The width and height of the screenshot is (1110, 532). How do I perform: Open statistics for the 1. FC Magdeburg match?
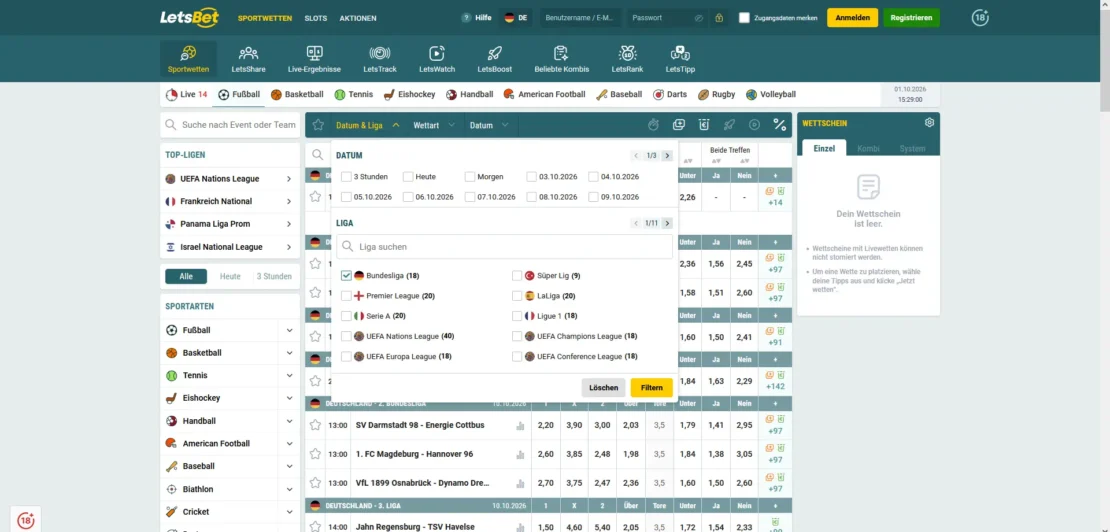(x=520, y=454)
